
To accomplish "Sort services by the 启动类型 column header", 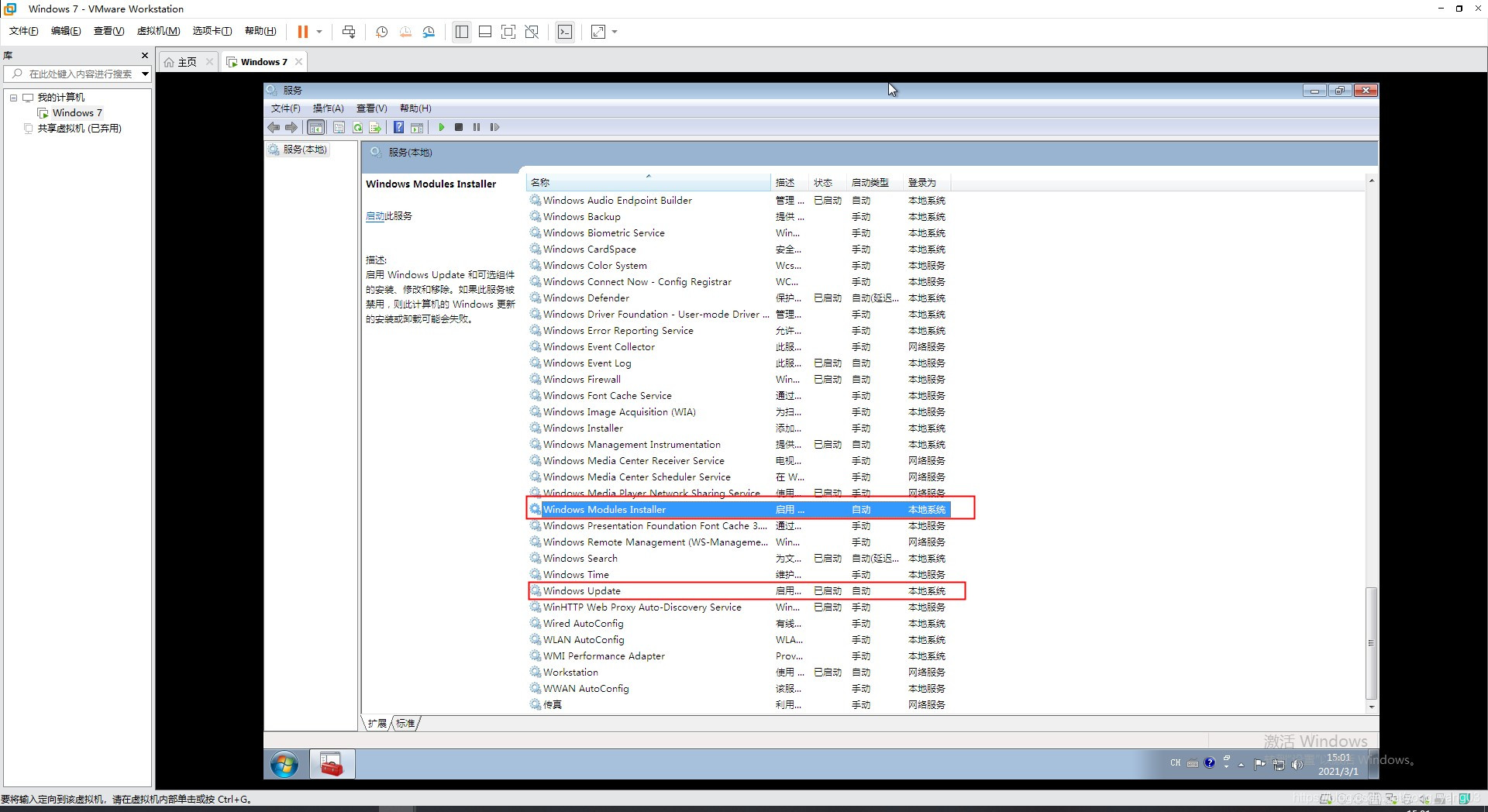I will tap(875, 182).
